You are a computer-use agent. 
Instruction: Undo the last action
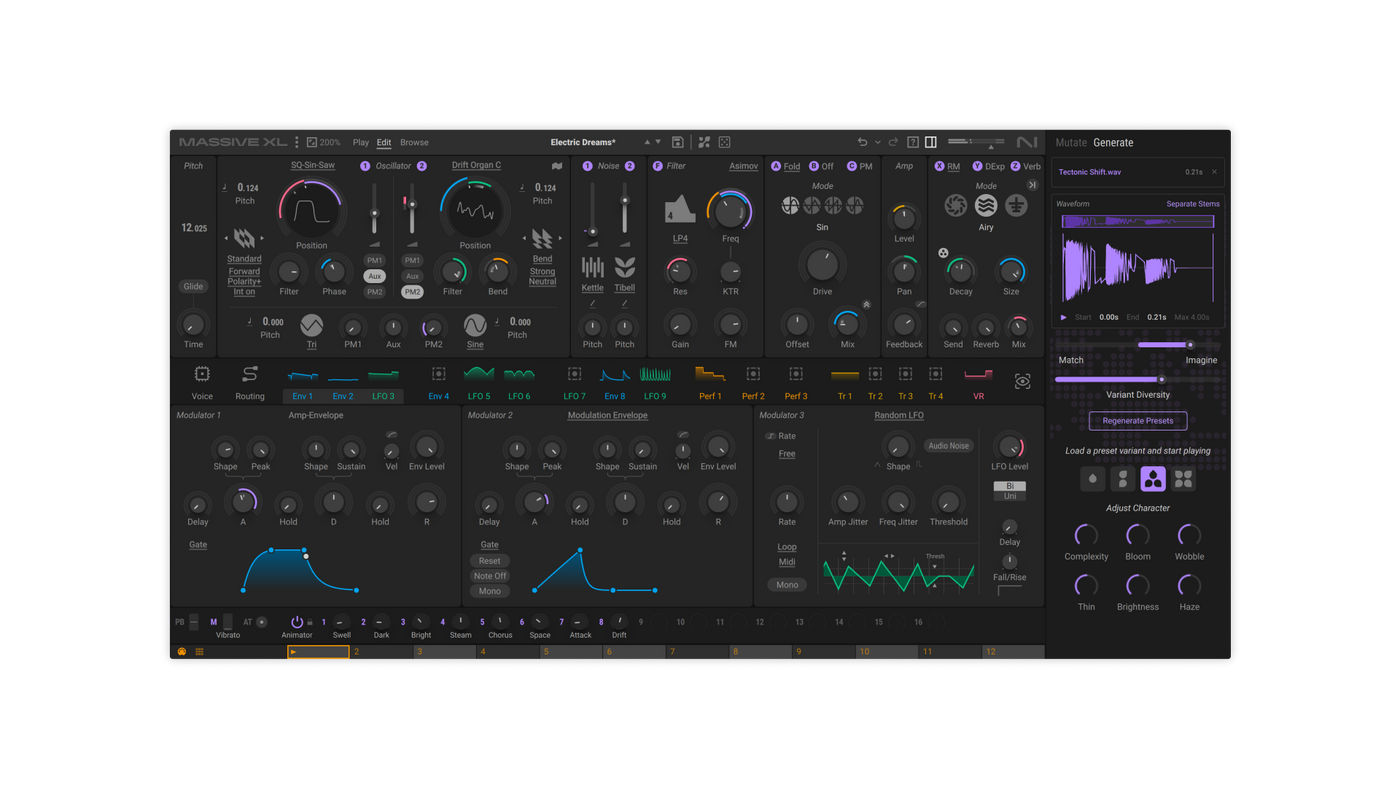pos(862,142)
